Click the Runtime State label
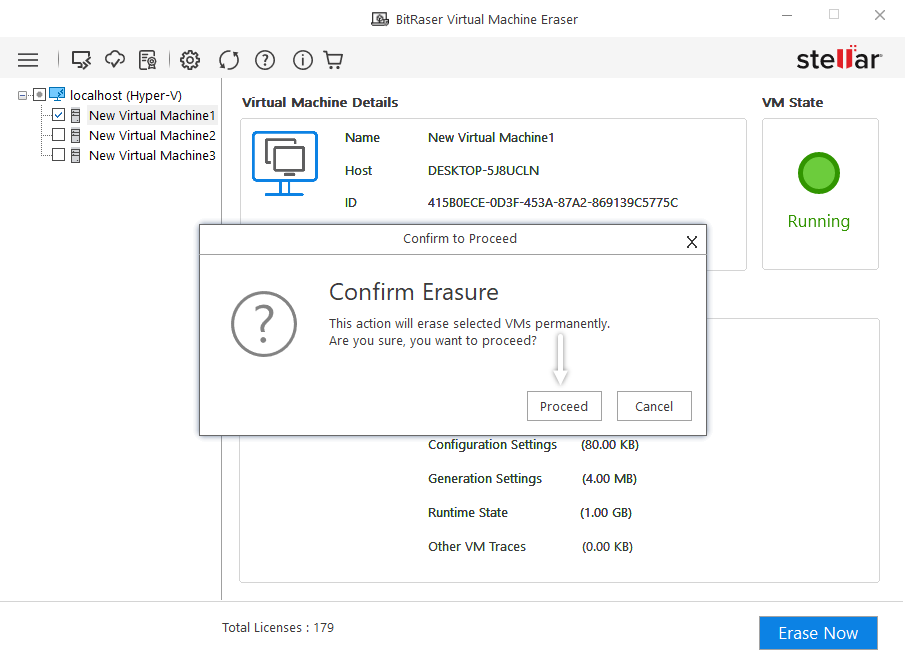This screenshot has height=661, width=906. click(x=467, y=513)
